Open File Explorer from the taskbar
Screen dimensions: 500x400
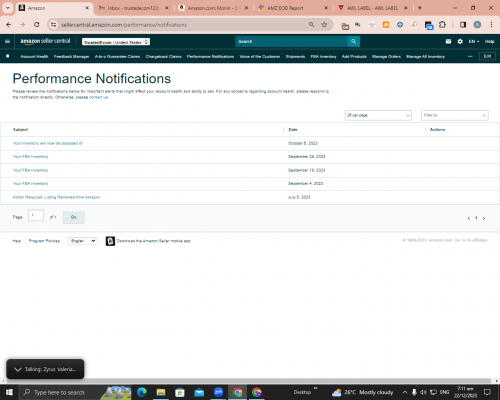point(161,392)
